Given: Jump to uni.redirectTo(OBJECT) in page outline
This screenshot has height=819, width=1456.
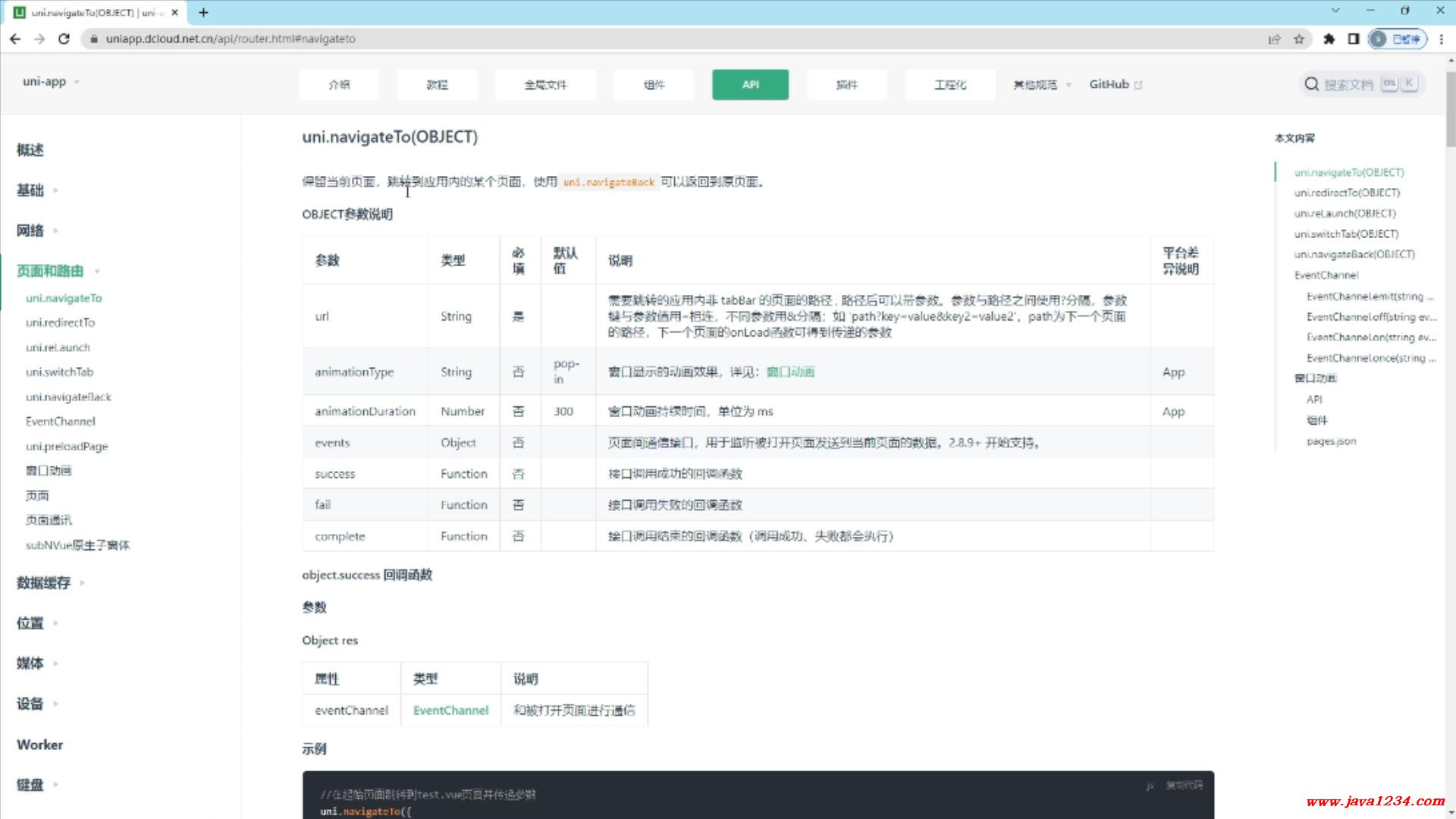Looking at the screenshot, I should tap(1347, 193).
